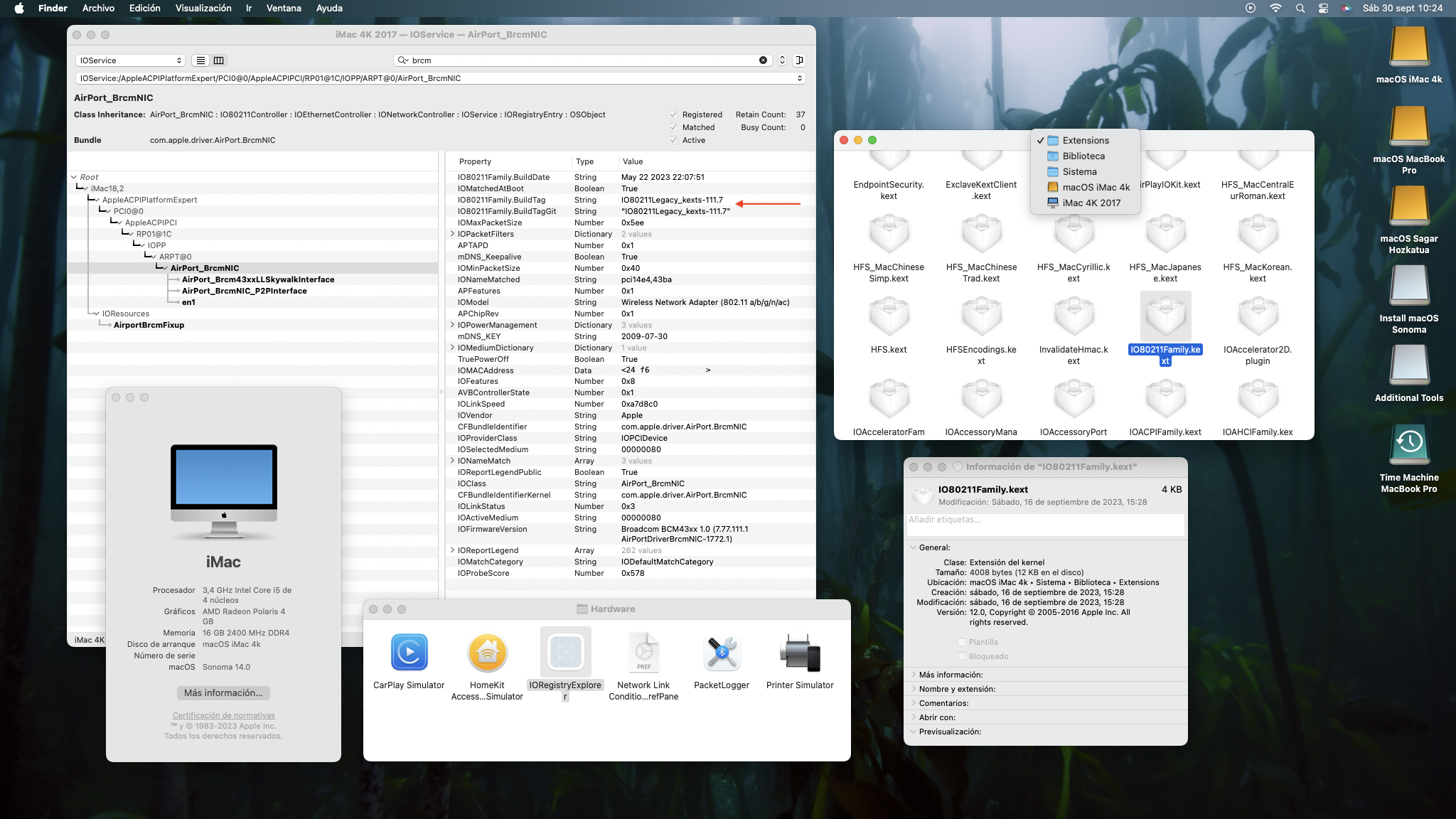
Task: Click the Más información... button
Action: (223, 692)
